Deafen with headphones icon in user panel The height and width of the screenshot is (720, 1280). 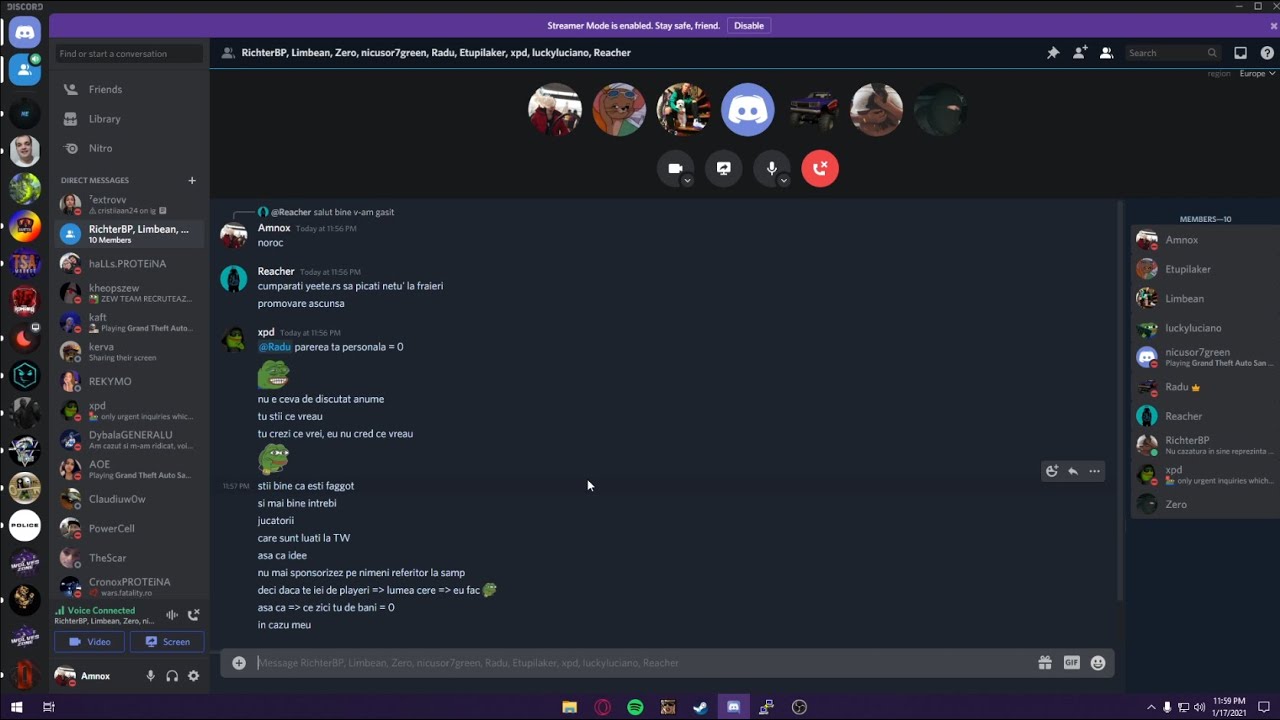[x=172, y=676]
